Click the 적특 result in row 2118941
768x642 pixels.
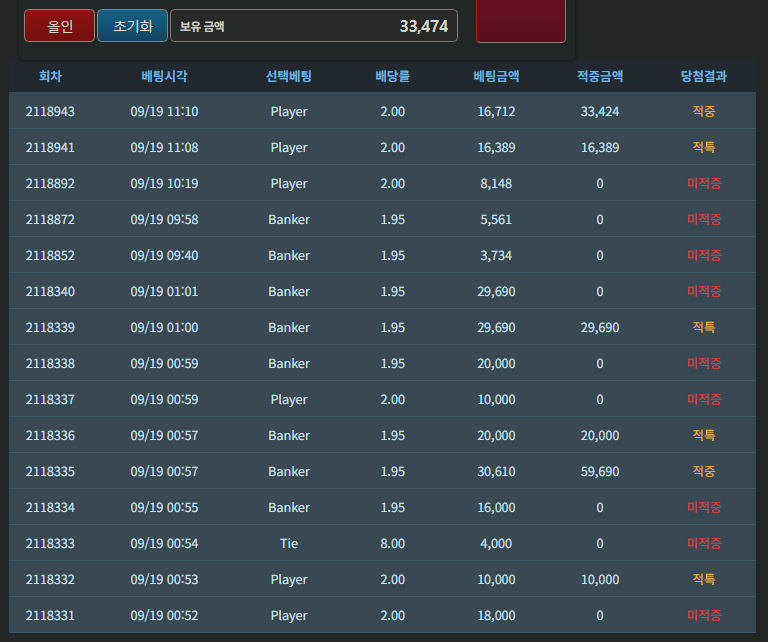click(x=703, y=147)
